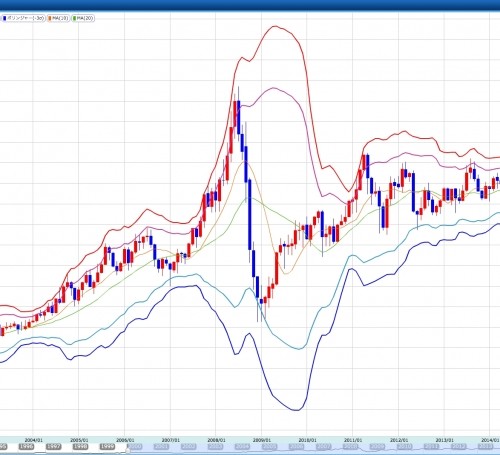The image size is (500, 455).
Task: Click the 2006/01 x-axis label
Action: (125, 440)
